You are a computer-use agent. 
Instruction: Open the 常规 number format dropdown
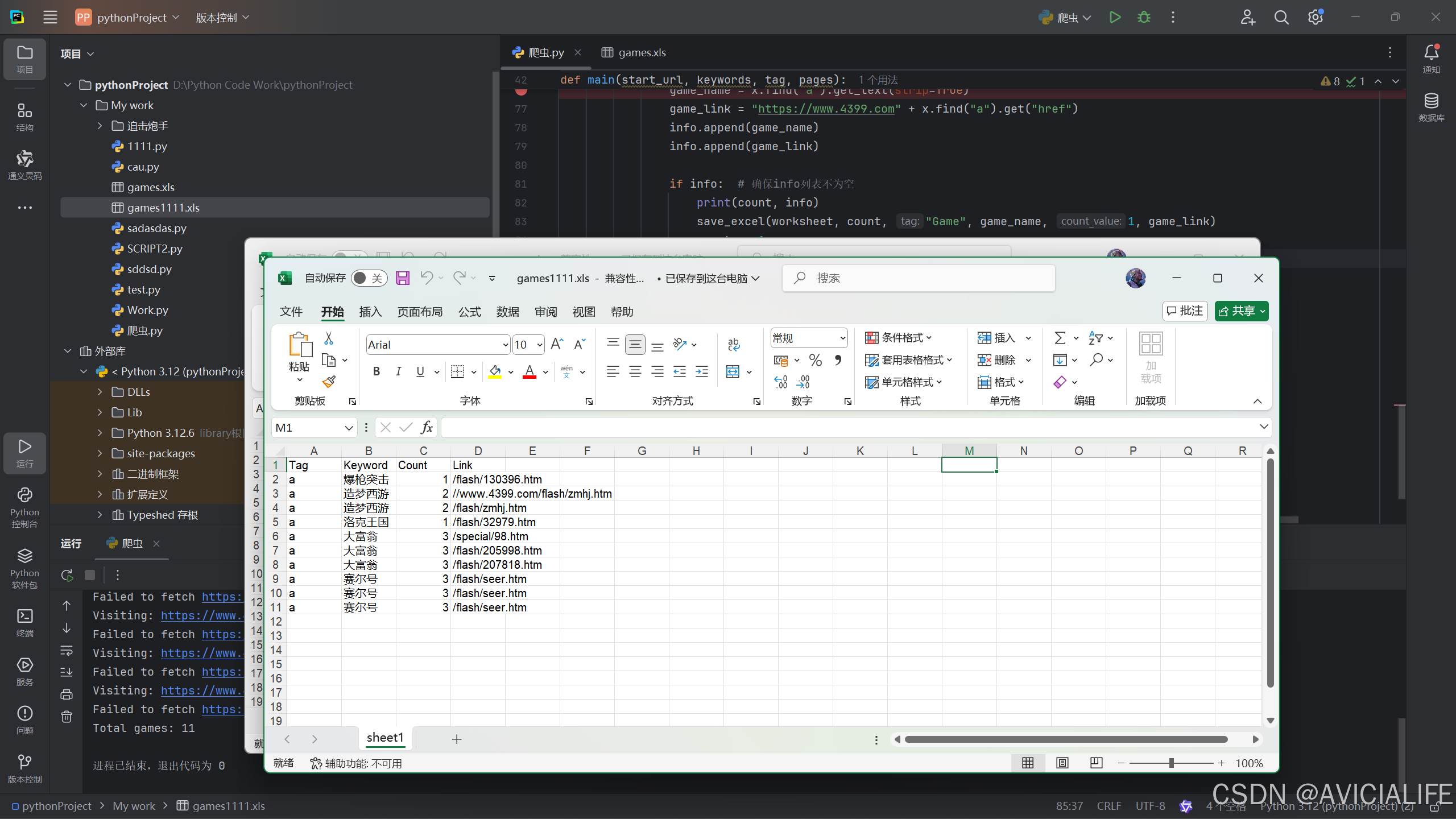point(842,338)
